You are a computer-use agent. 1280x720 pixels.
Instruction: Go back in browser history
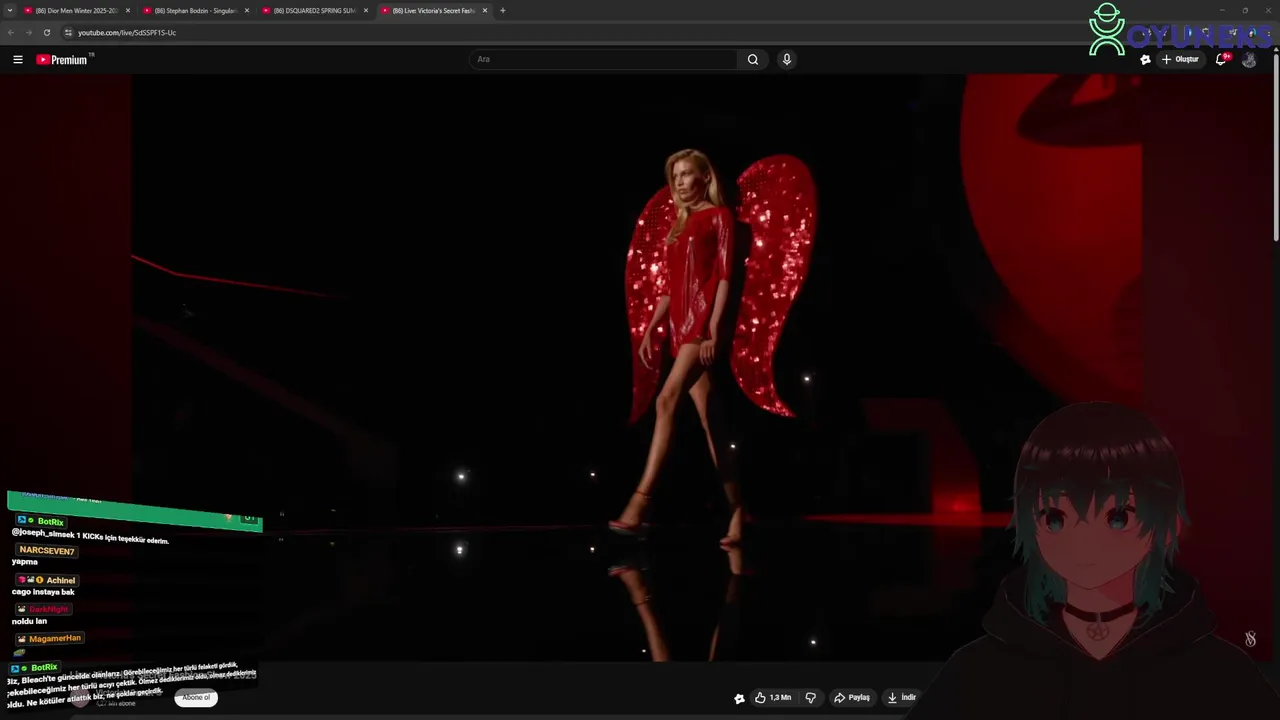pos(11,33)
